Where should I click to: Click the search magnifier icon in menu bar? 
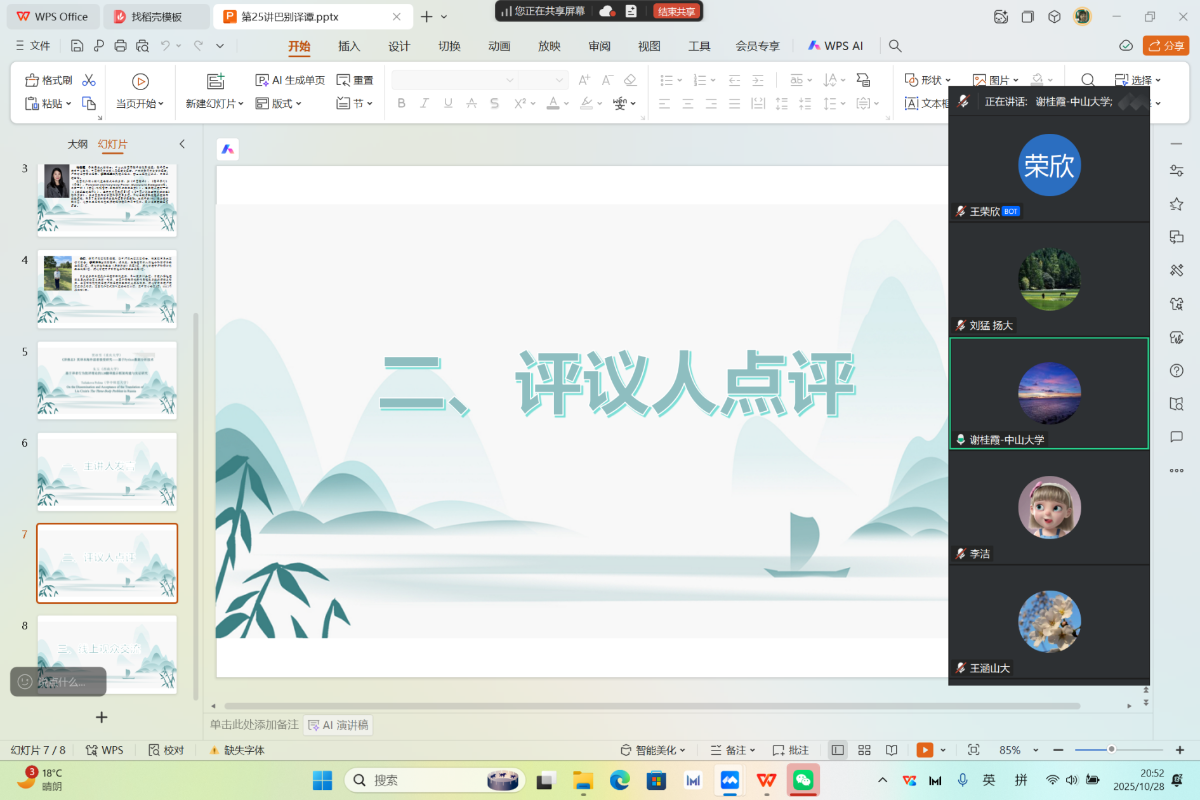[x=895, y=46]
